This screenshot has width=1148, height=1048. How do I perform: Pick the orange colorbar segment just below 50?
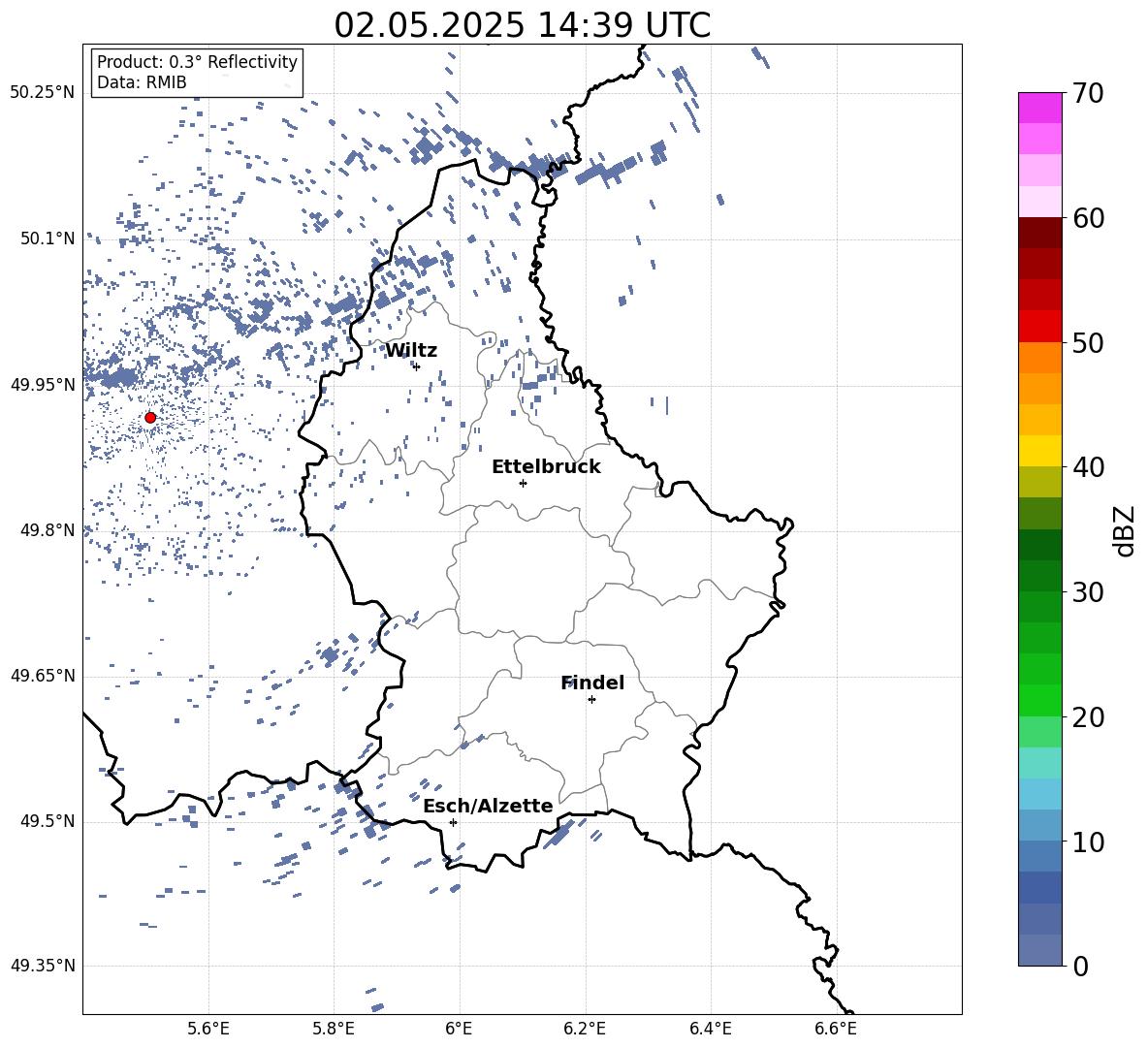(1040, 358)
